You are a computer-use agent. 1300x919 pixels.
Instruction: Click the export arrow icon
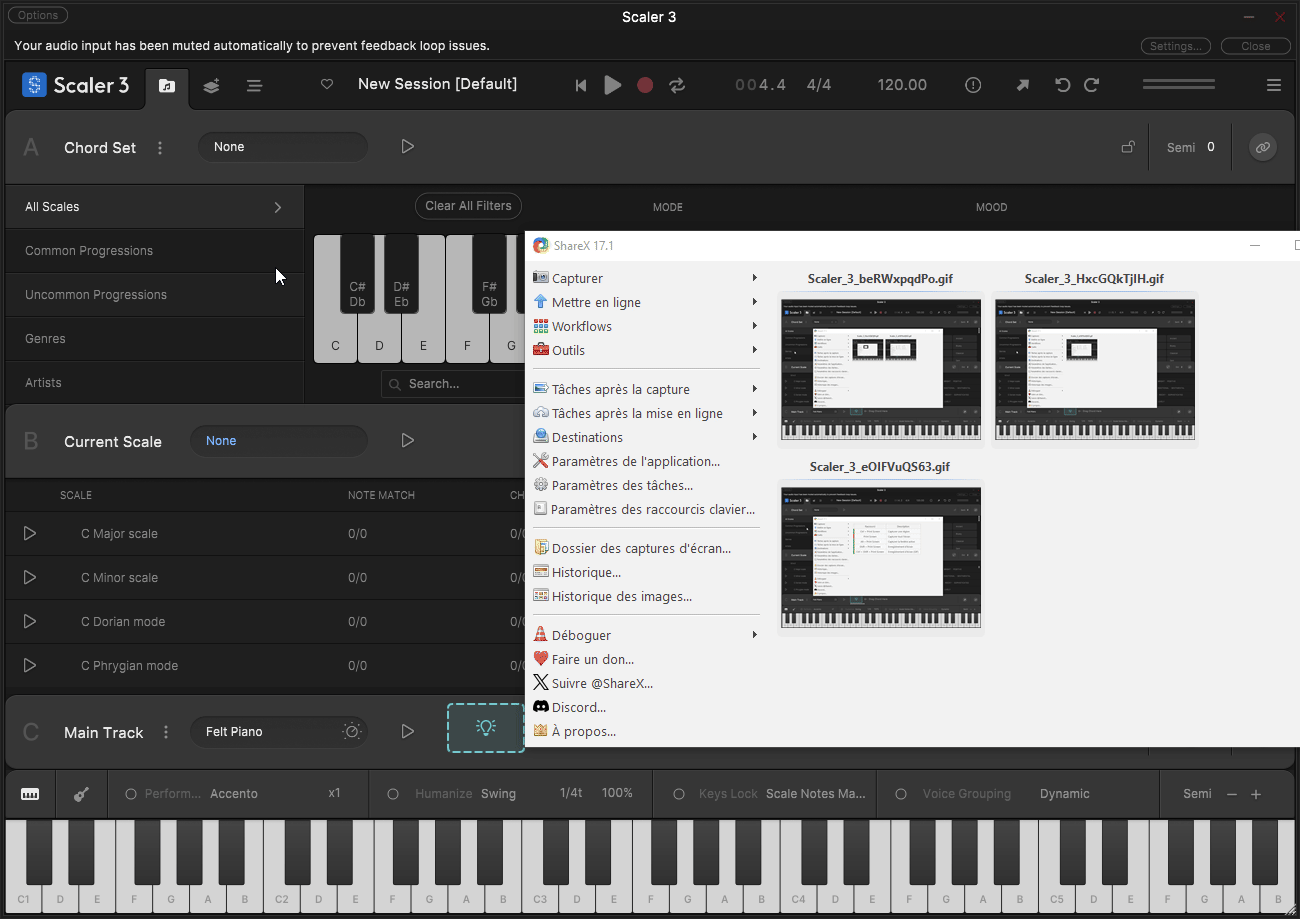point(1022,86)
